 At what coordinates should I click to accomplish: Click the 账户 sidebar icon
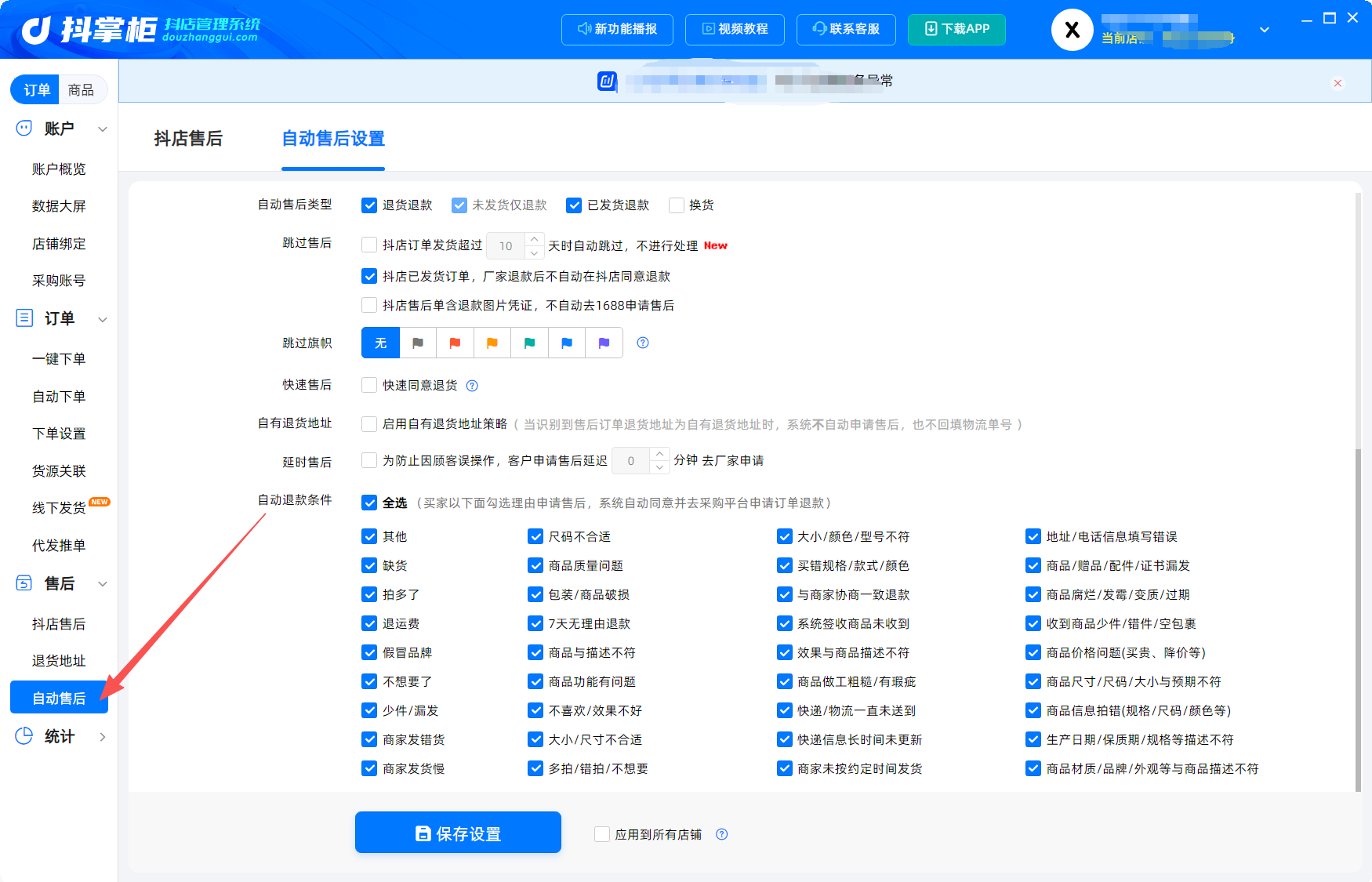click(24, 128)
